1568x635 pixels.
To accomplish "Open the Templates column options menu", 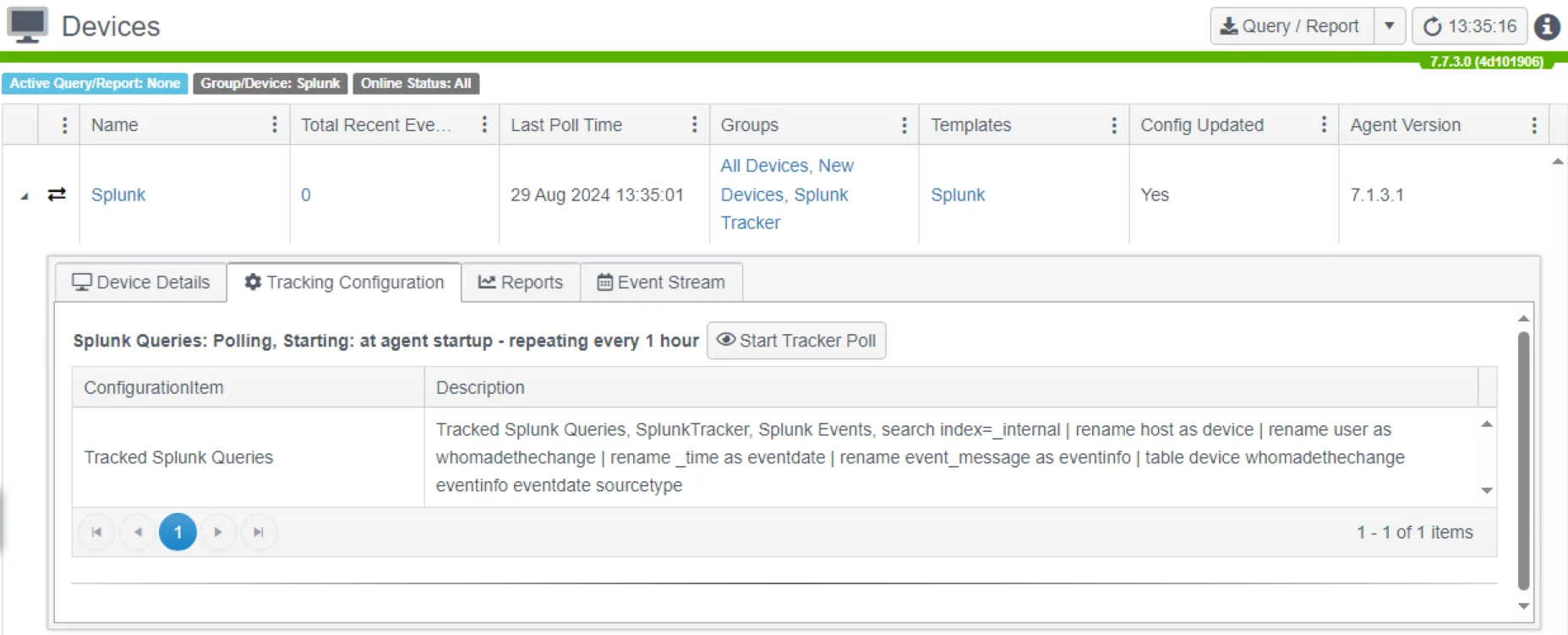I will pyautogui.click(x=1114, y=125).
